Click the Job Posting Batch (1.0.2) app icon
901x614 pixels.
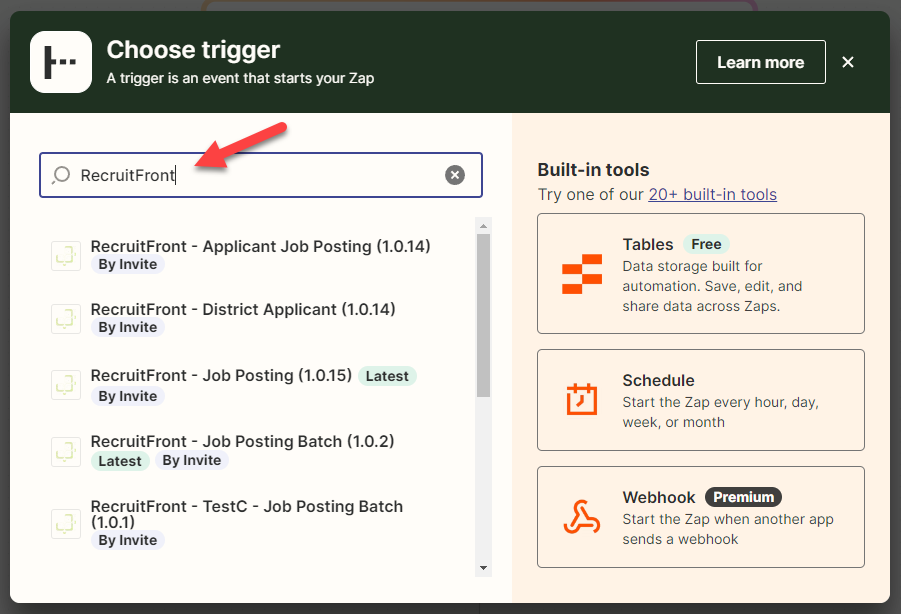point(66,451)
